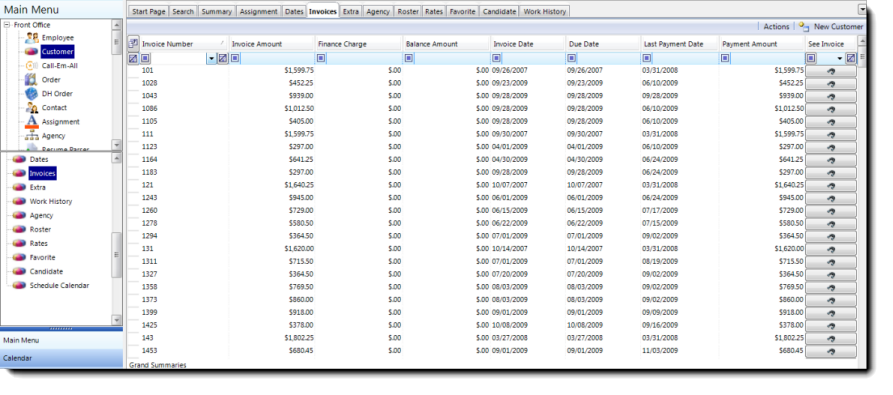The height and width of the screenshot is (395, 893).
Task: Select the Work History tab
Action: point(544,11)
